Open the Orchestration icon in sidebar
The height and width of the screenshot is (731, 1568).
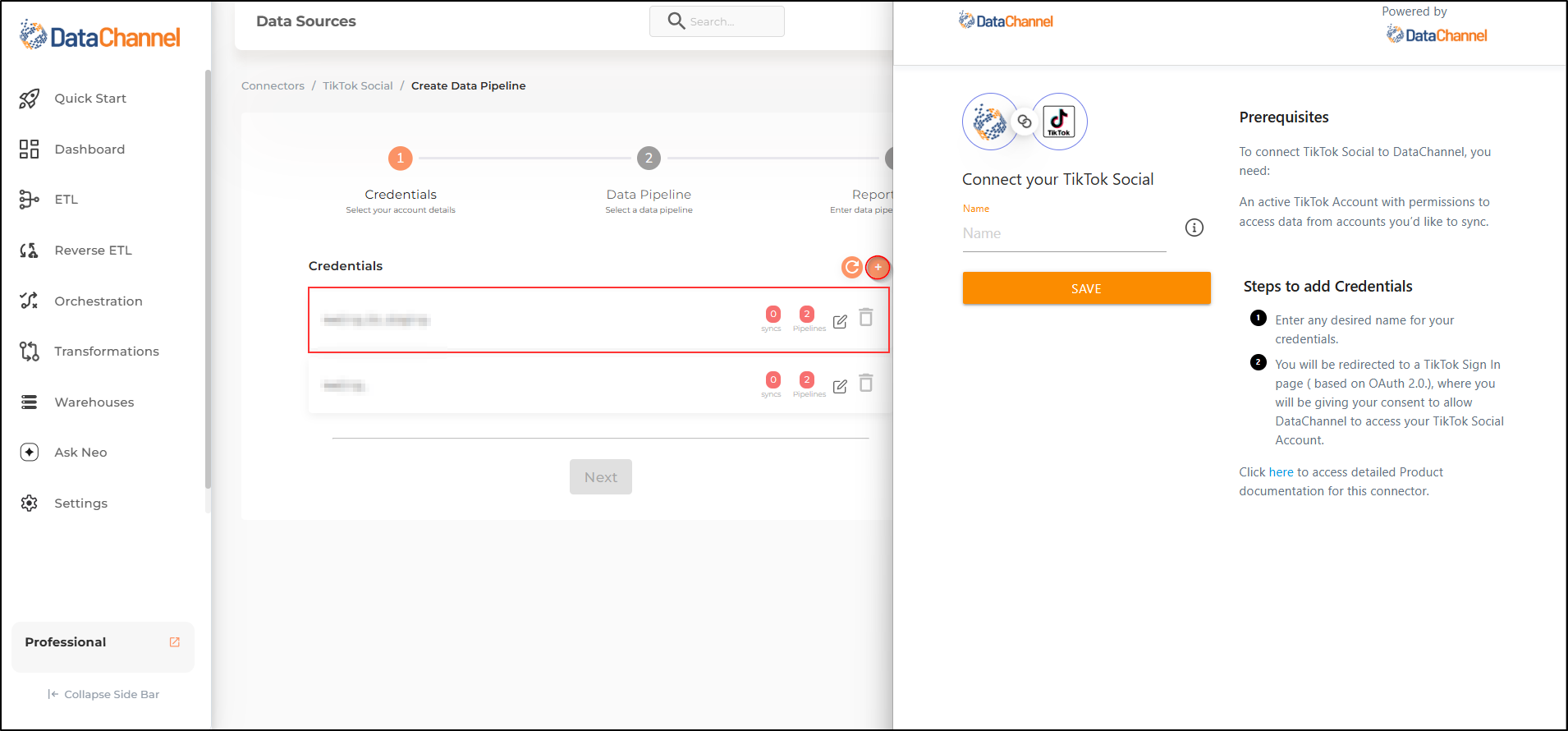click(x=30, y=301)
